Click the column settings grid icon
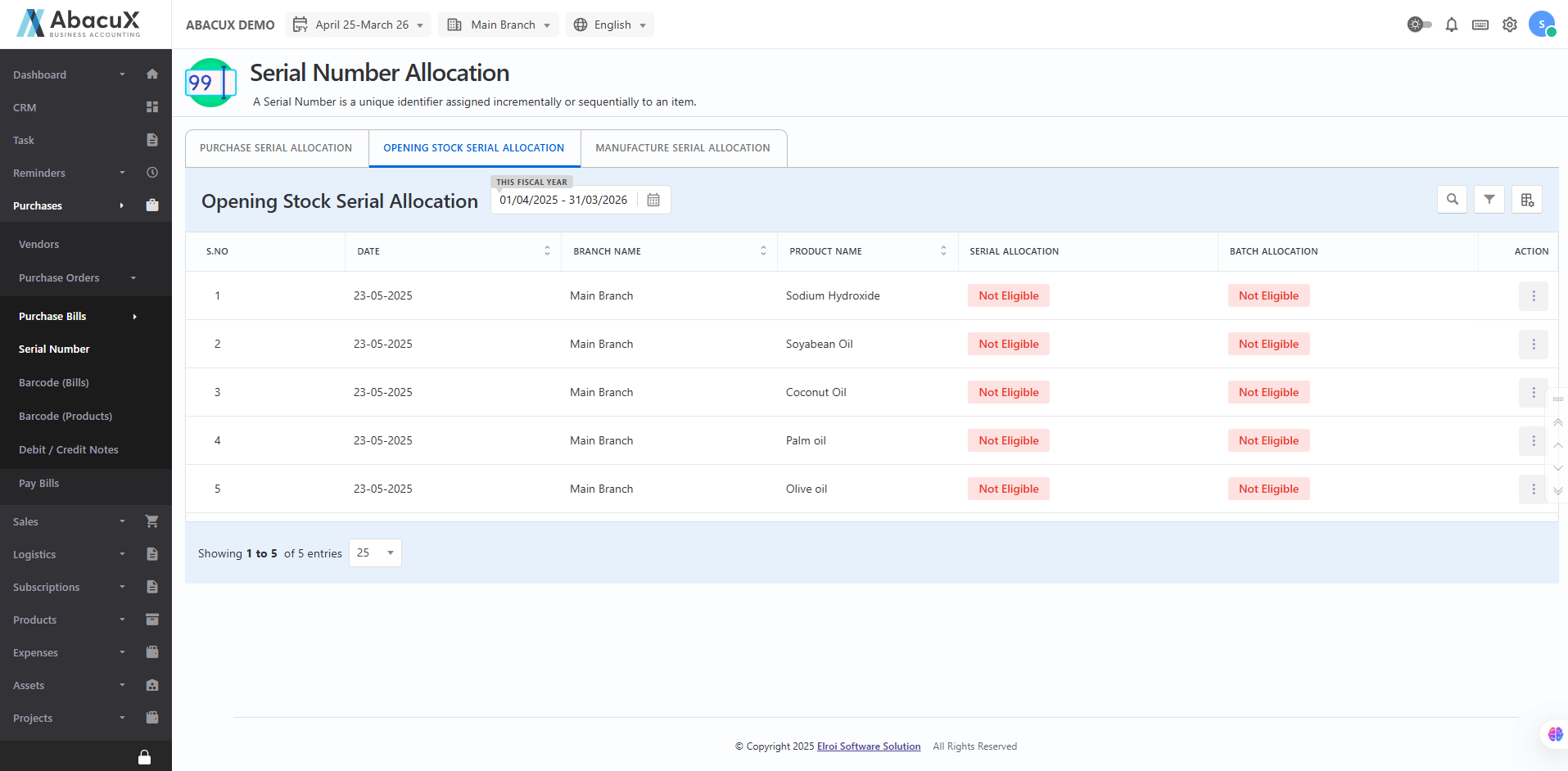Screen dimensions: 1568x771 coord(1526,199)
